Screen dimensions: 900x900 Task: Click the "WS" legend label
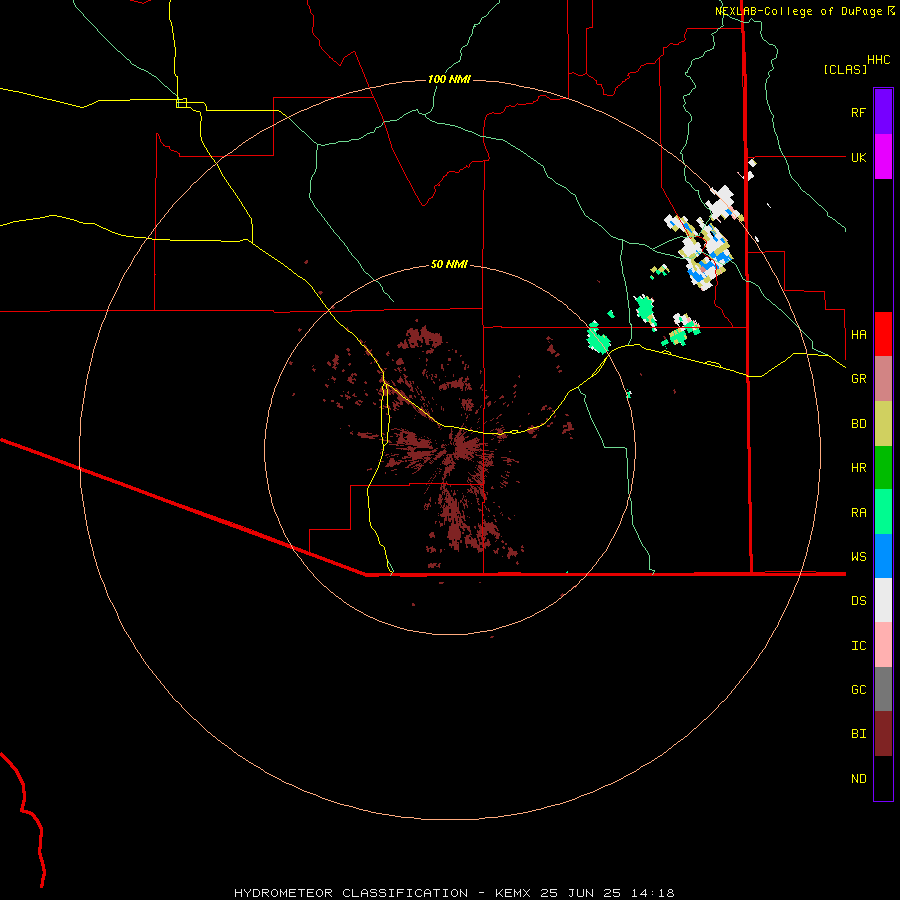(x=858, y=556)
